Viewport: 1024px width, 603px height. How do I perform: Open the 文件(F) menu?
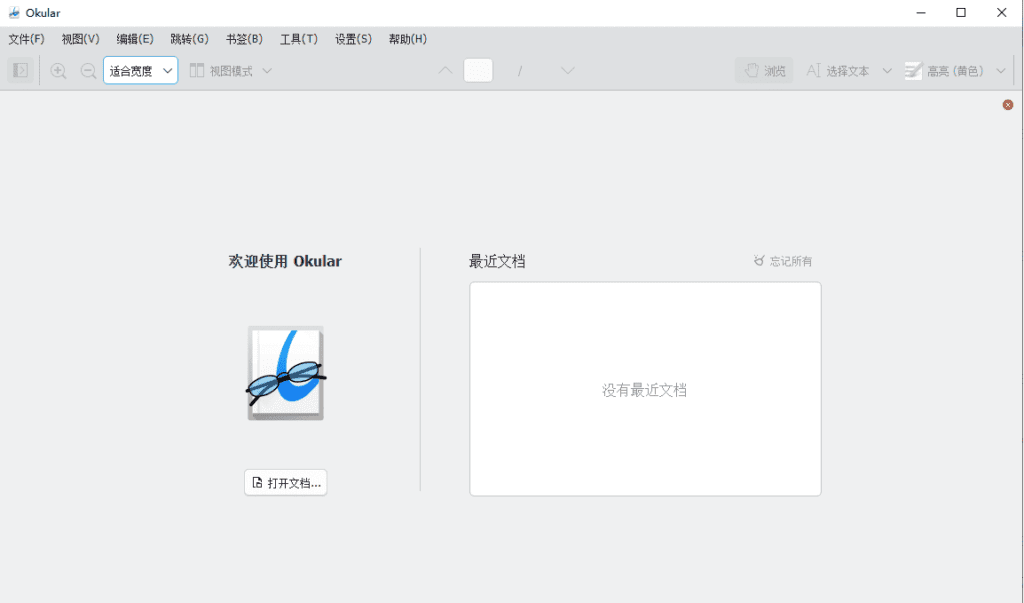coord(26,39)
